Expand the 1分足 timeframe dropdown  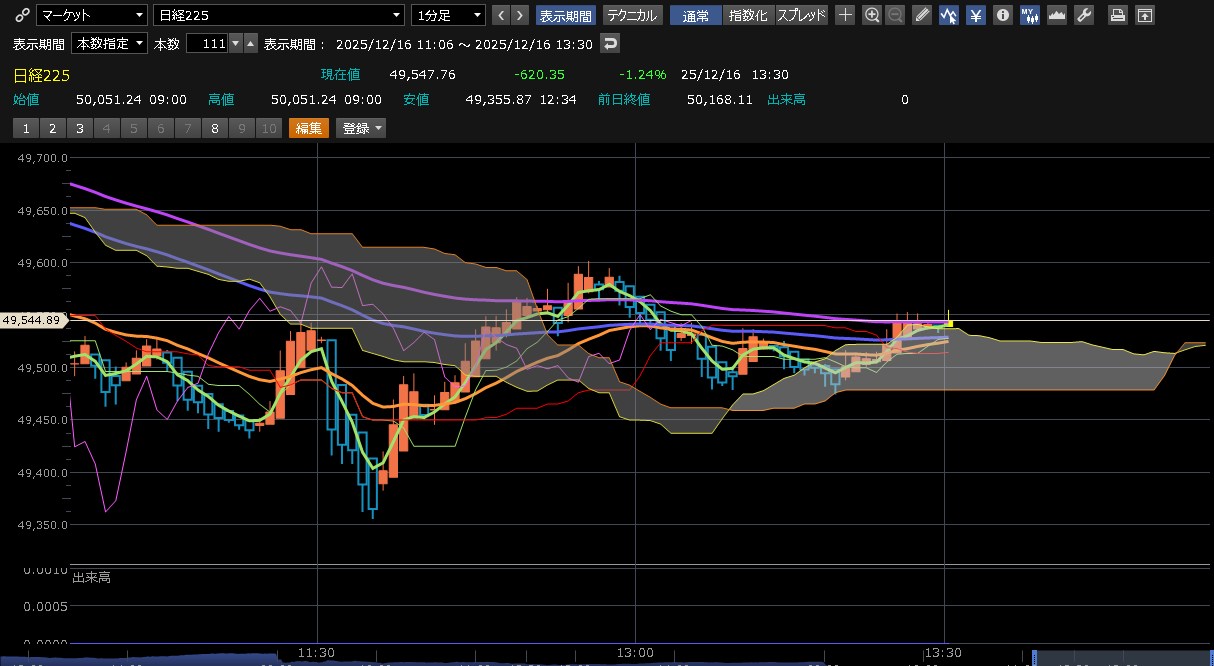[x=448, y=15]
